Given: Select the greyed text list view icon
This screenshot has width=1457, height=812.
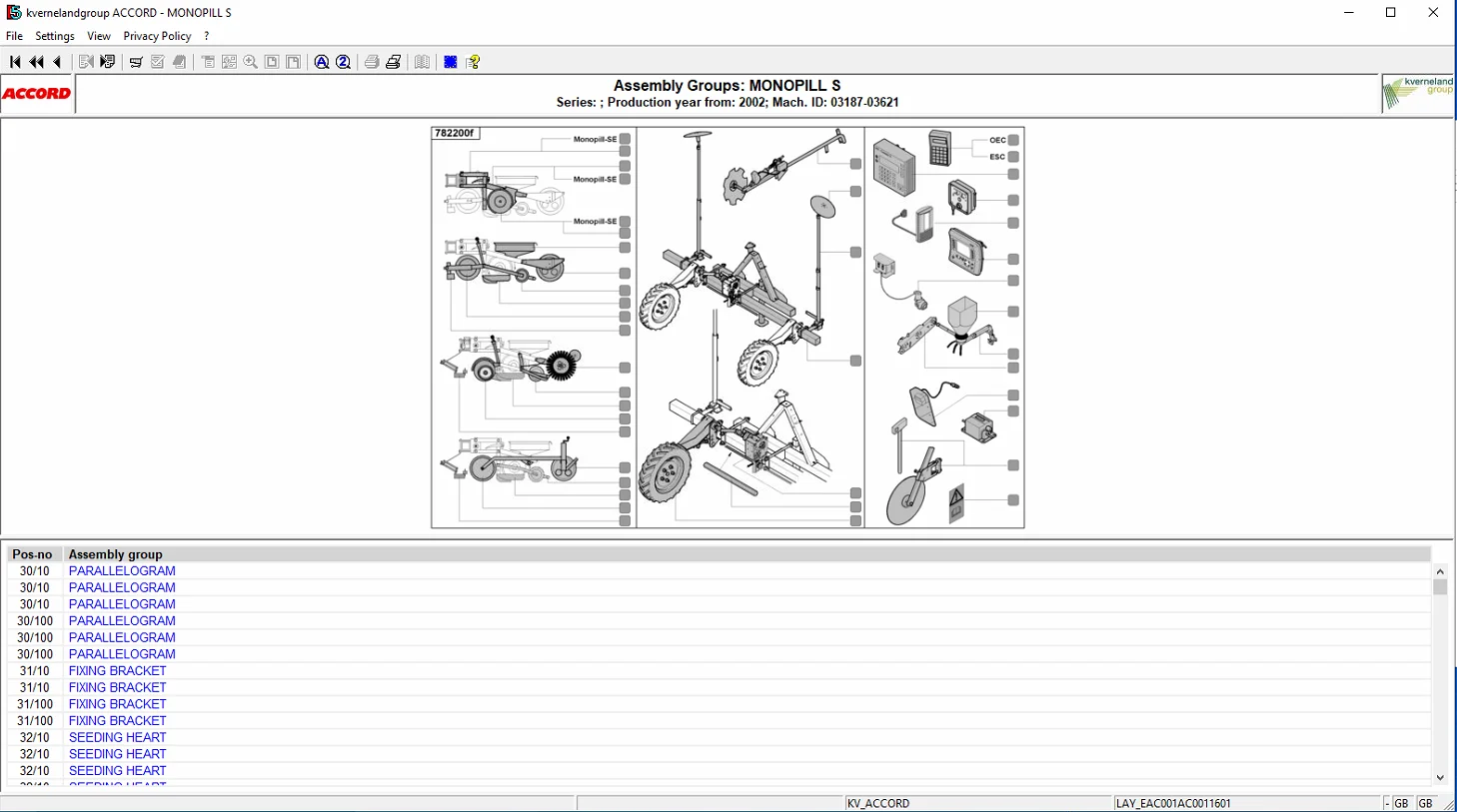Looking at the screenshot, I should 208,62.
